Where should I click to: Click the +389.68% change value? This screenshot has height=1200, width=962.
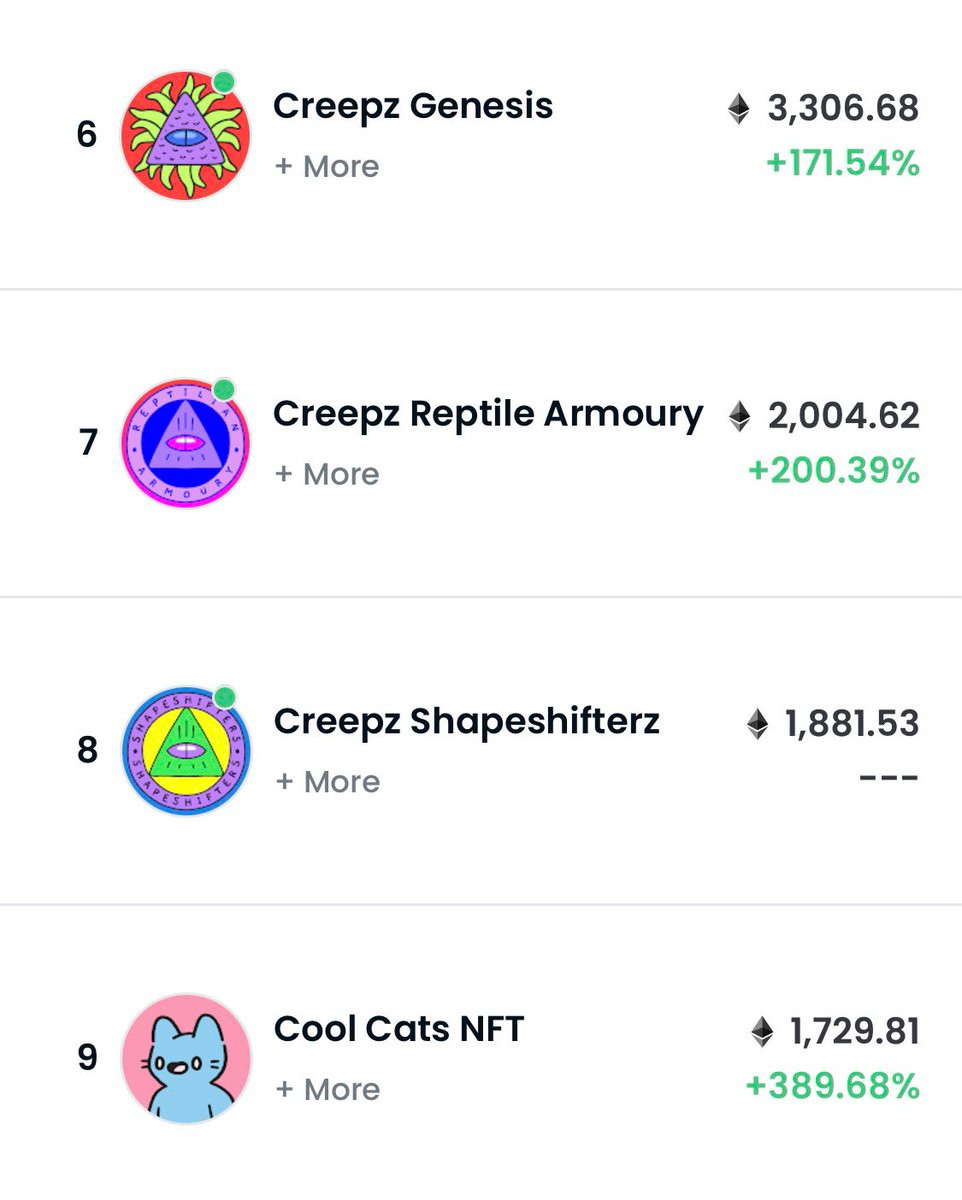click(x=833, y=1086)
